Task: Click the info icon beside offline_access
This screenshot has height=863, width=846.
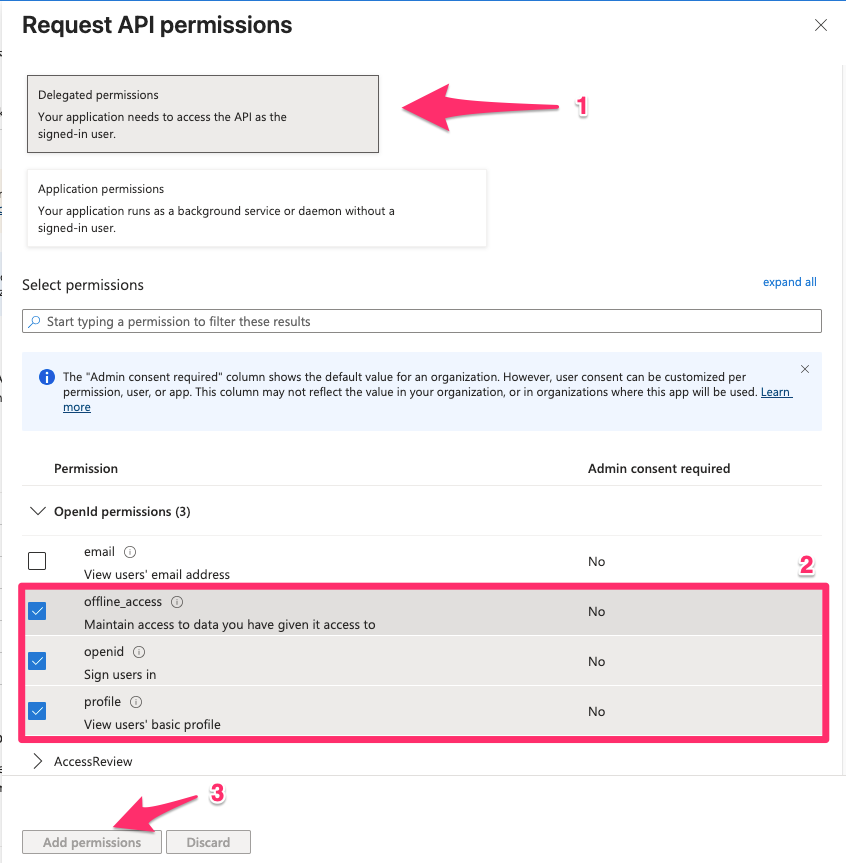Action: coord(177,602)
